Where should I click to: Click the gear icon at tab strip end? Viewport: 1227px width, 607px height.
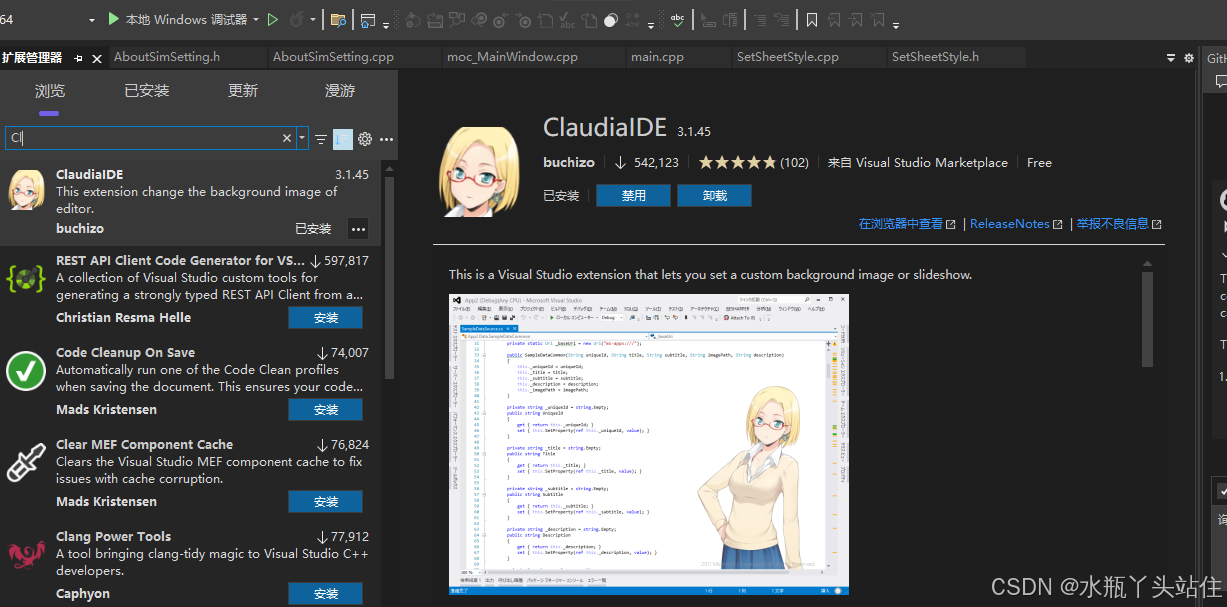pos(1189,58)
